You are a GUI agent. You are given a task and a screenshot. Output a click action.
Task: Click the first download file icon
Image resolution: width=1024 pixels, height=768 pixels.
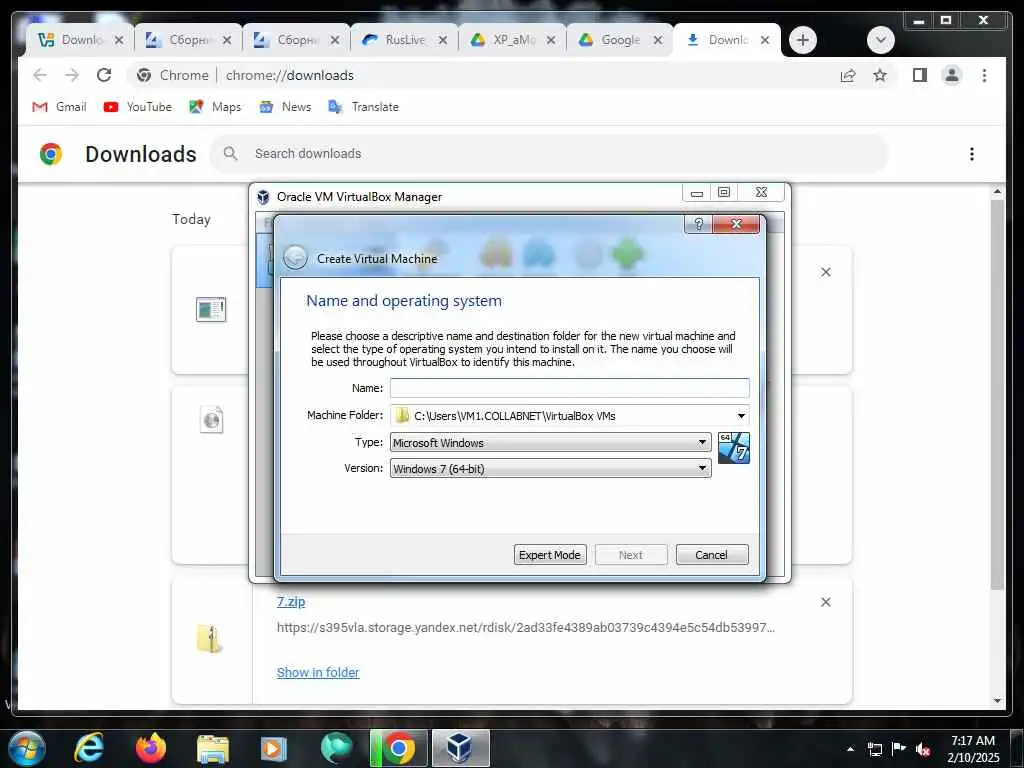coord(211,309)
